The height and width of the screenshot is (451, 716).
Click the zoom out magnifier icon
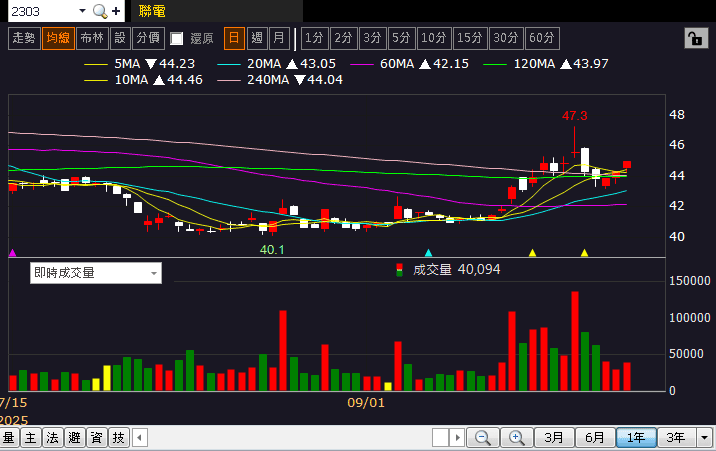pos(483,438)
